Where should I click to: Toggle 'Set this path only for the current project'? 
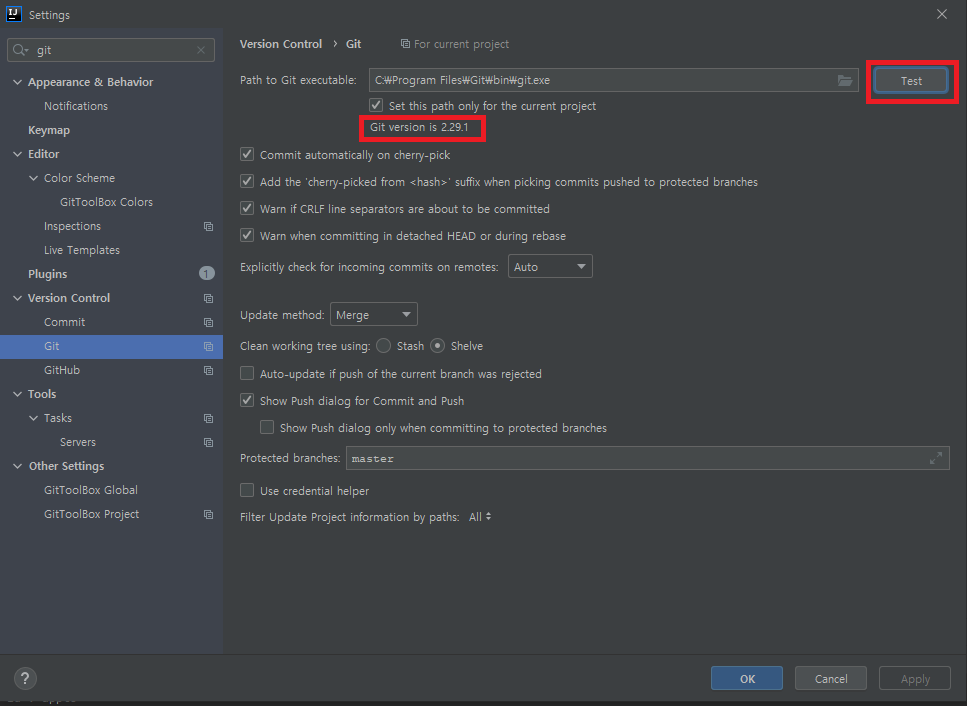click(x=376, y=105)
